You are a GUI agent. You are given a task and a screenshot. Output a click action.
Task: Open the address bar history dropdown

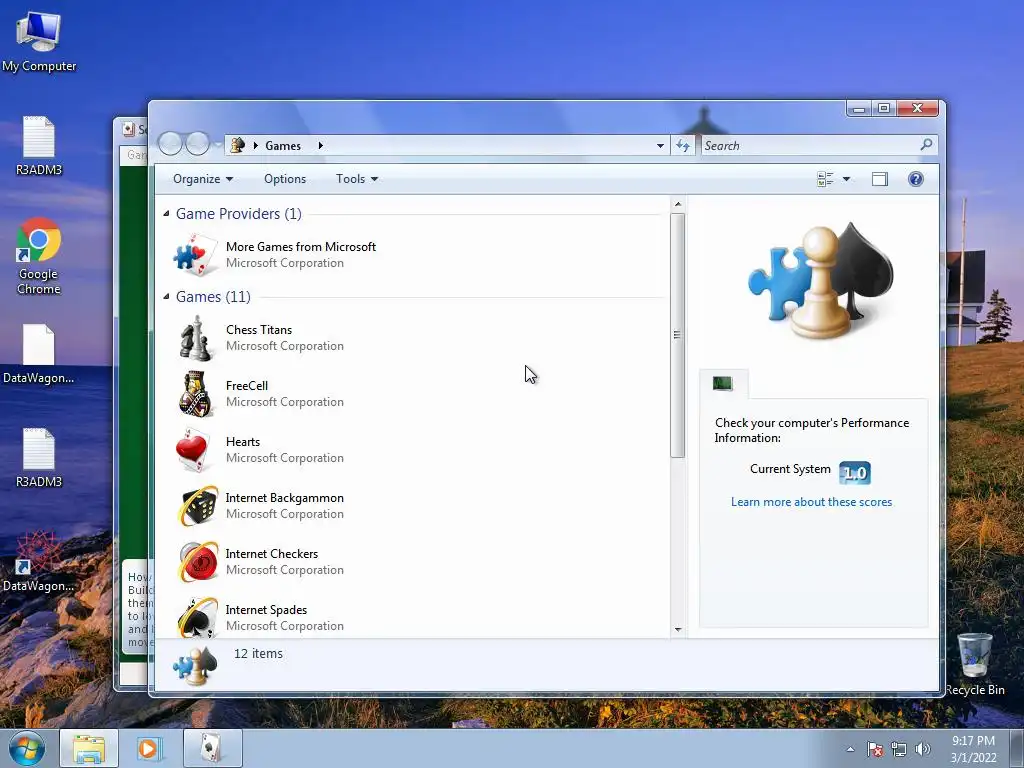(x=660, y=146)
